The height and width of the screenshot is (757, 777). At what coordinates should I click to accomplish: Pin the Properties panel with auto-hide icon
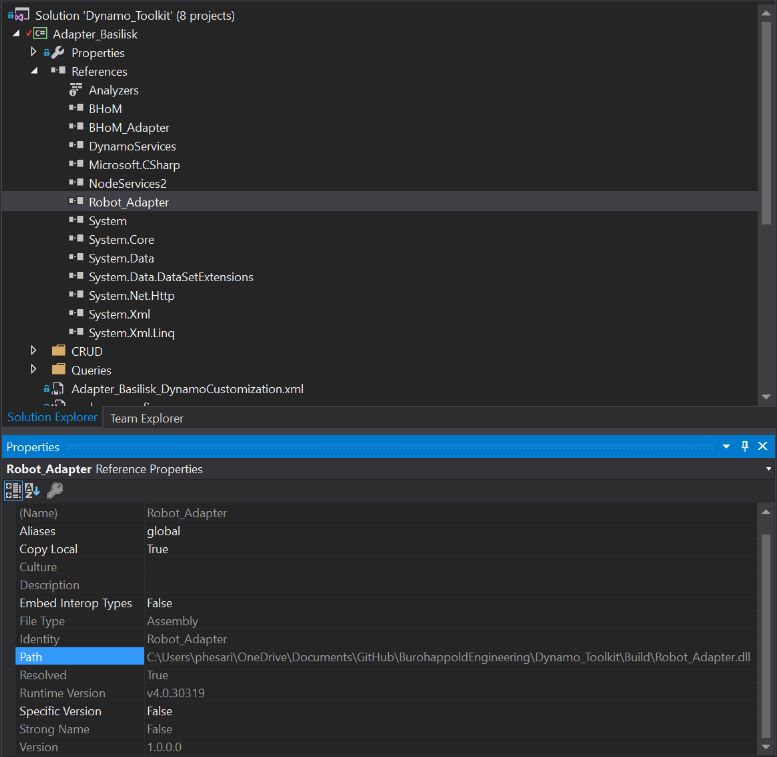(744, 447)
